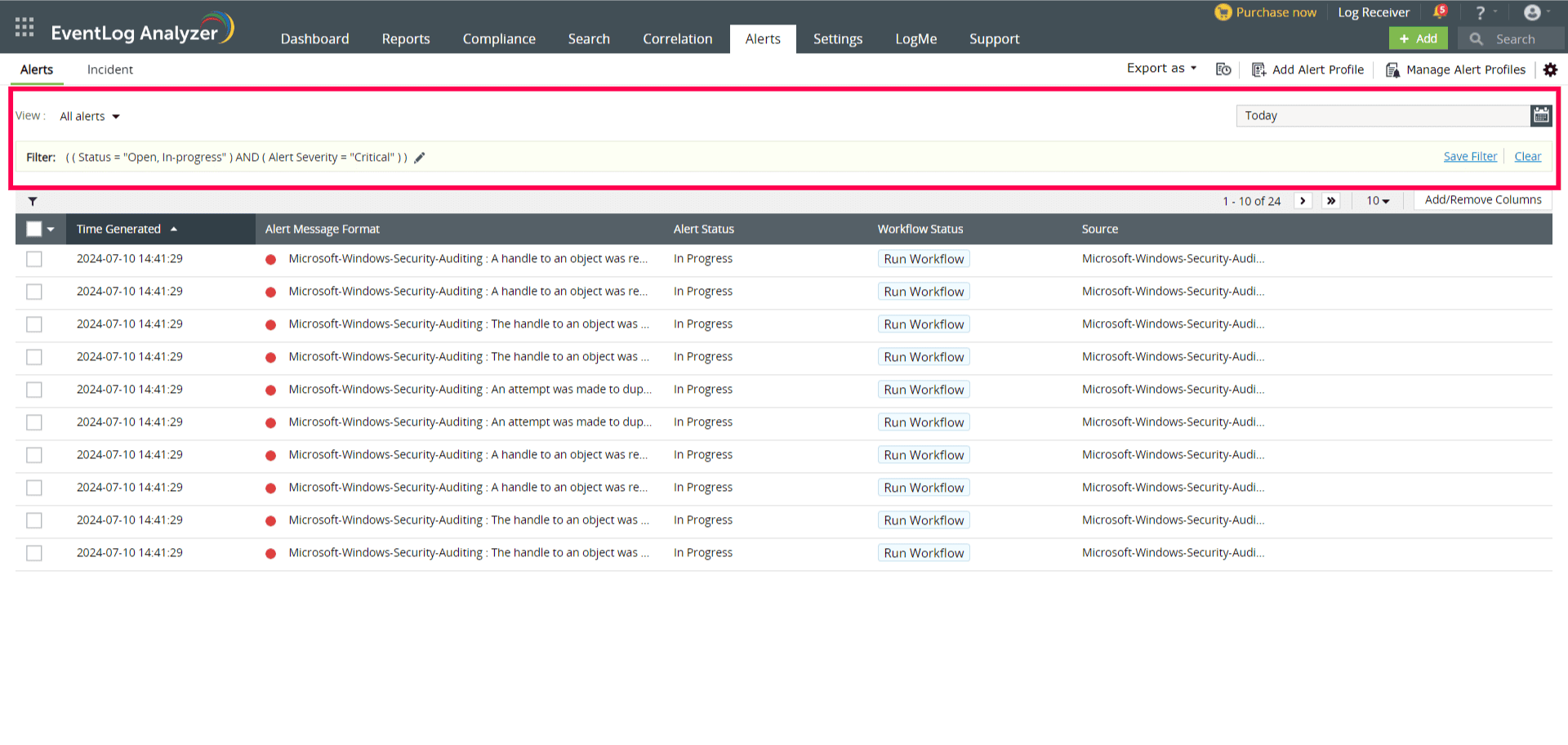Open the Export as dropdown
The image size is (1568, 745).
(1160, 69)
